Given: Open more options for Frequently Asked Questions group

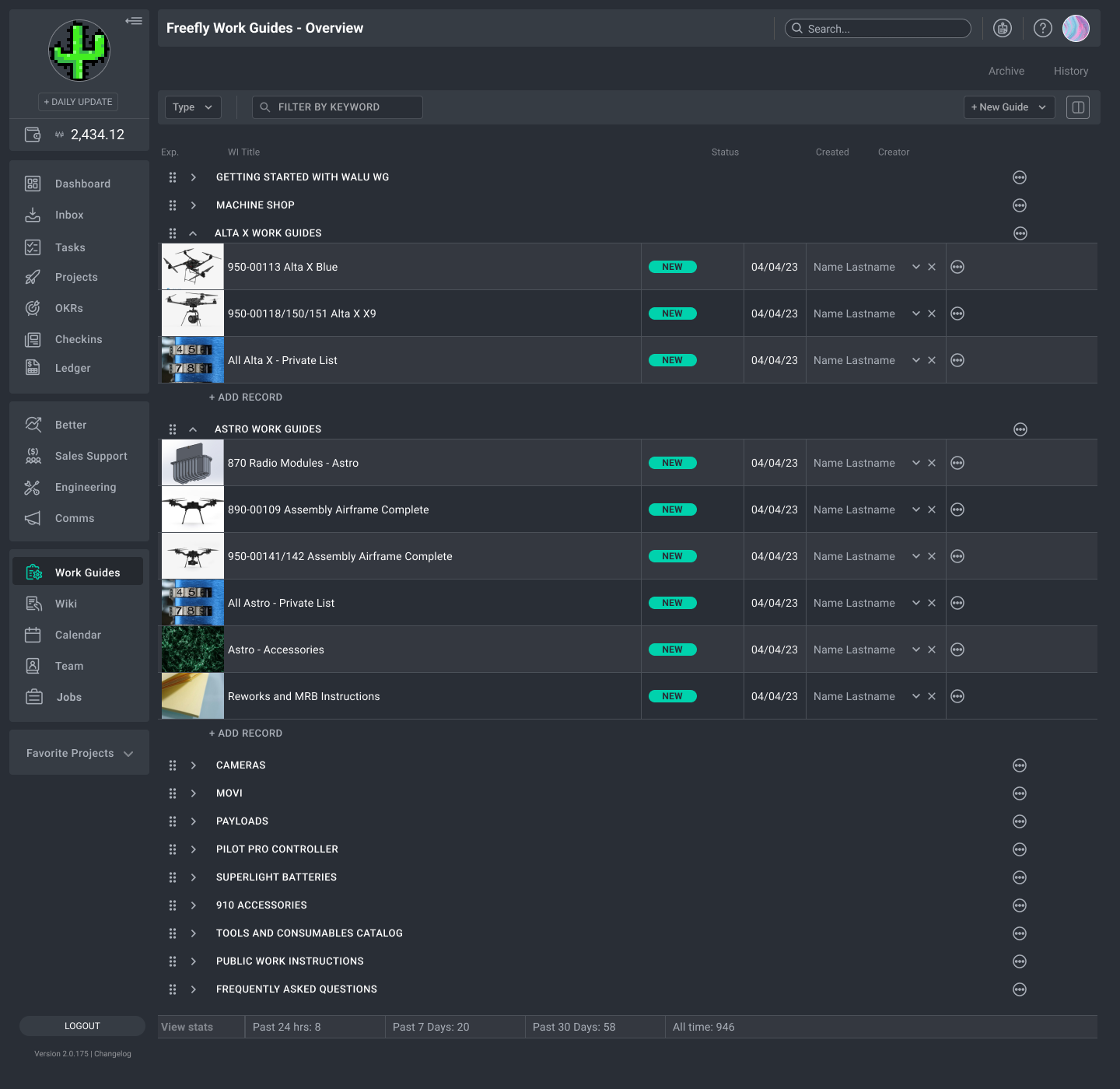Looking at the screenshot, I should (x=1020, y=989).
